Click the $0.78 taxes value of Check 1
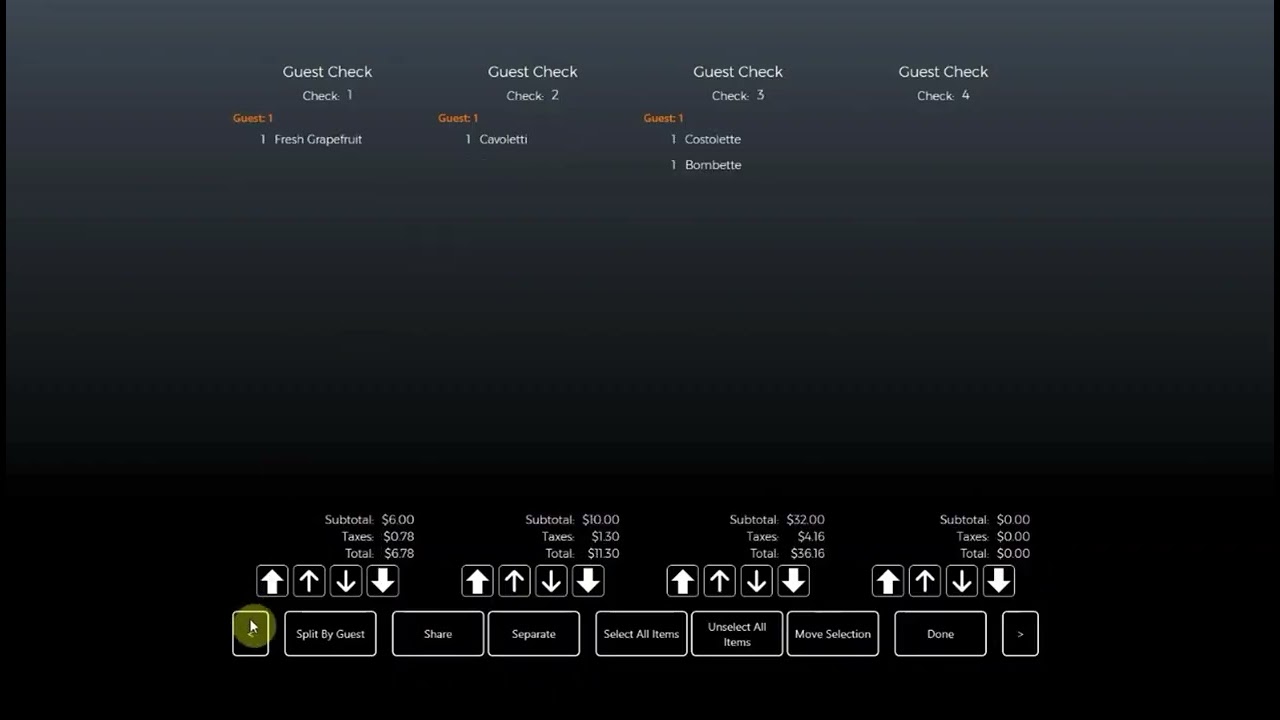The width and height of the screenshot is (1280, 720). tap(398, 537)
